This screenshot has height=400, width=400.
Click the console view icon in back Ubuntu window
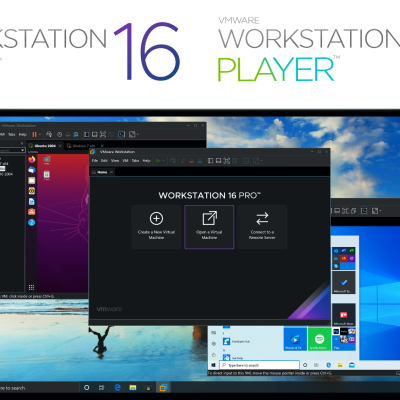[x=122, y=134]
